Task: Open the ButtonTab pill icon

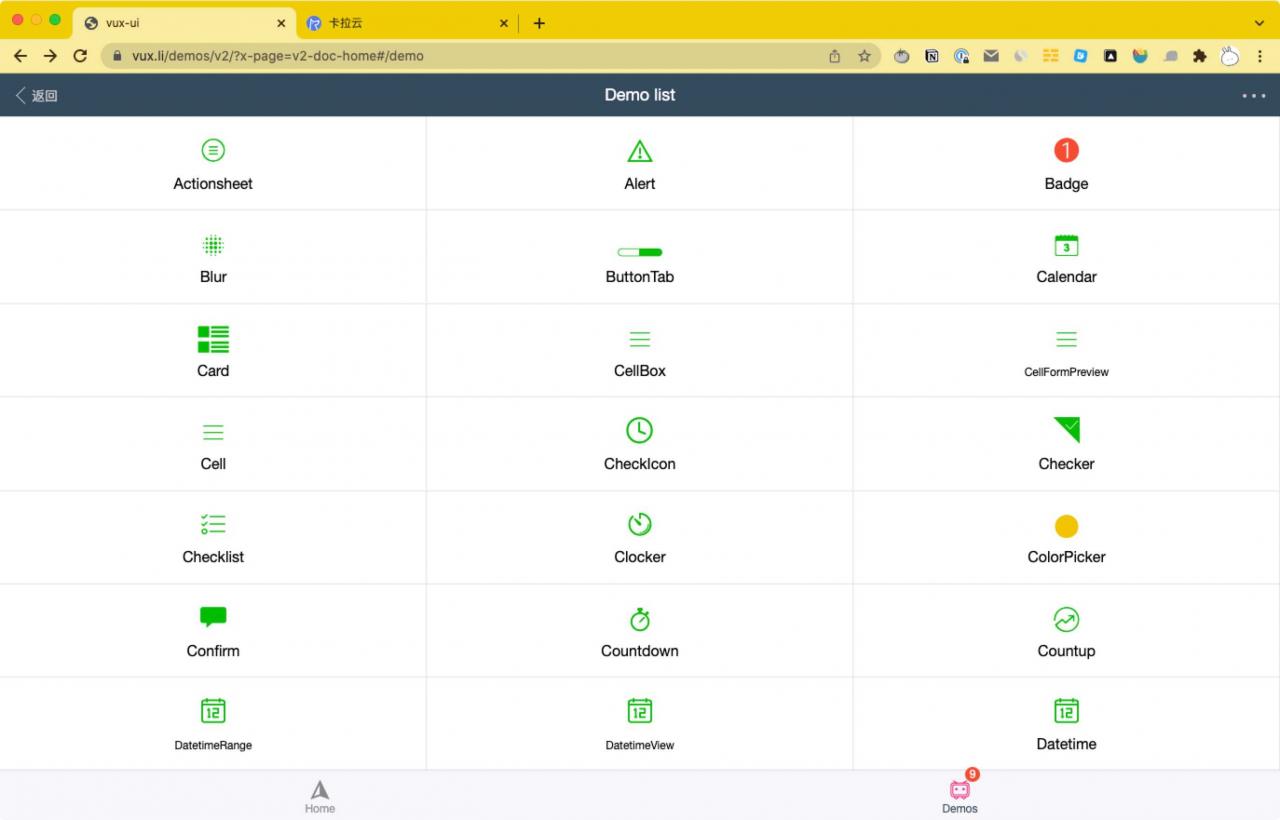Action: [x=640, y=252]
